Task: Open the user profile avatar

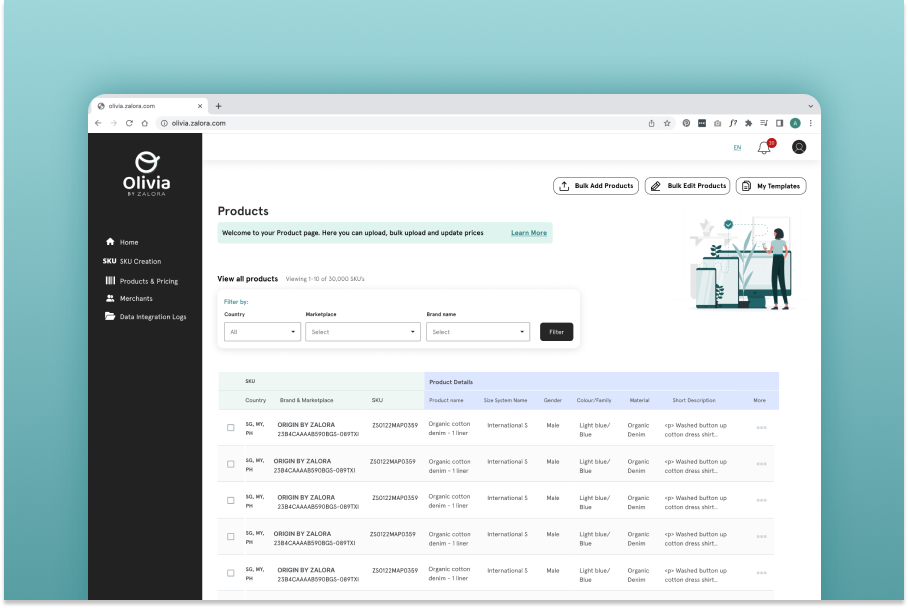Action: coord(799,147)
